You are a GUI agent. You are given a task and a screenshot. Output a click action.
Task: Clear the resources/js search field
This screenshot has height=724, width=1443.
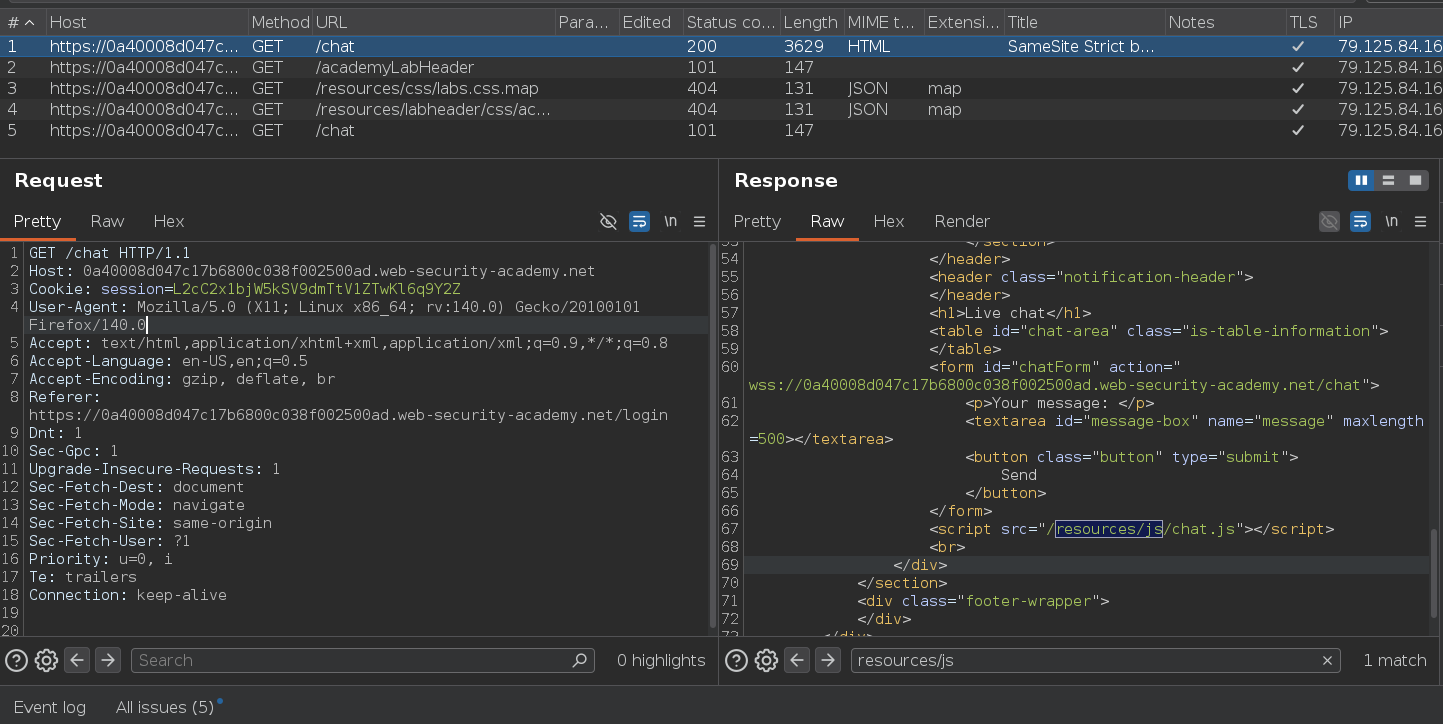point(1328,660)
